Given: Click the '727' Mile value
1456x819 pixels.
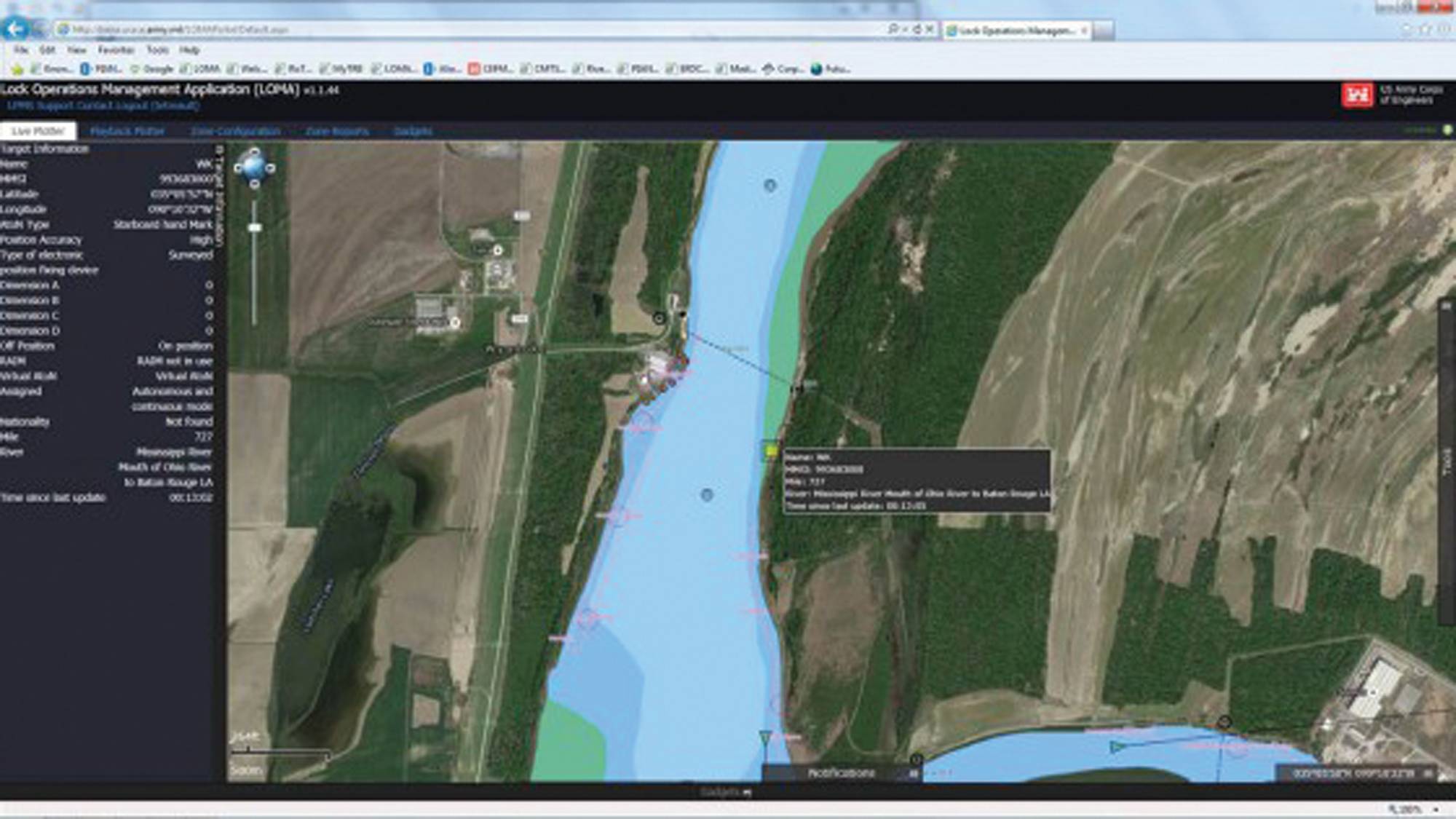Looking at the screenshot, I should pos(204,437).
